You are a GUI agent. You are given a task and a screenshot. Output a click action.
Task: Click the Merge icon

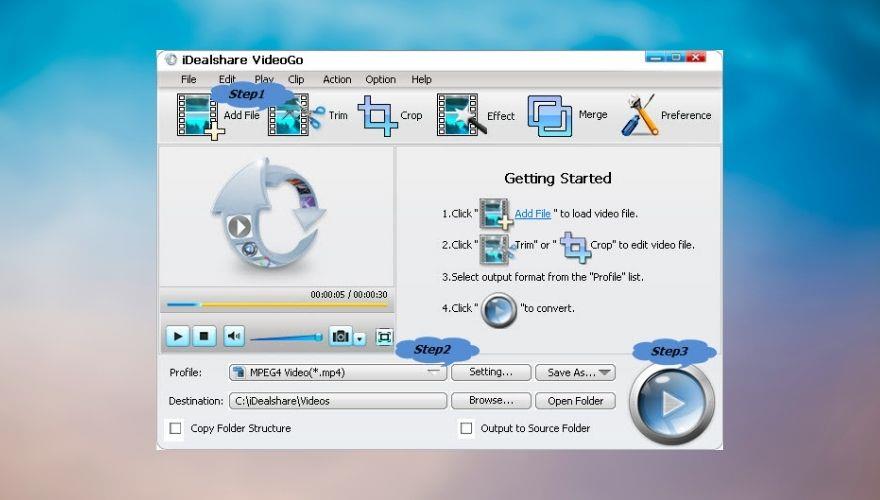click(x=549, y=116)
